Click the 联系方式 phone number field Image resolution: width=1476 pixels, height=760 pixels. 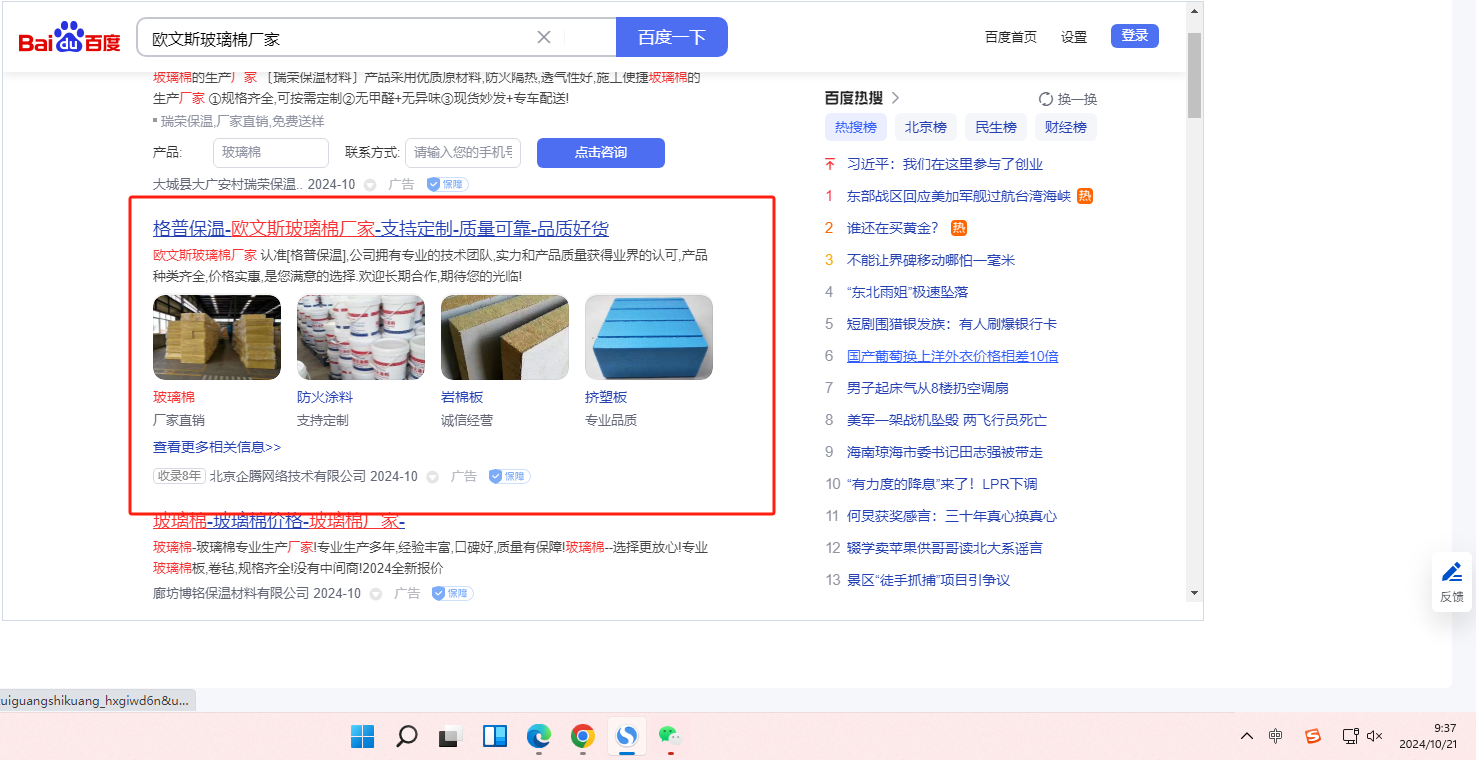coord(463,153)
